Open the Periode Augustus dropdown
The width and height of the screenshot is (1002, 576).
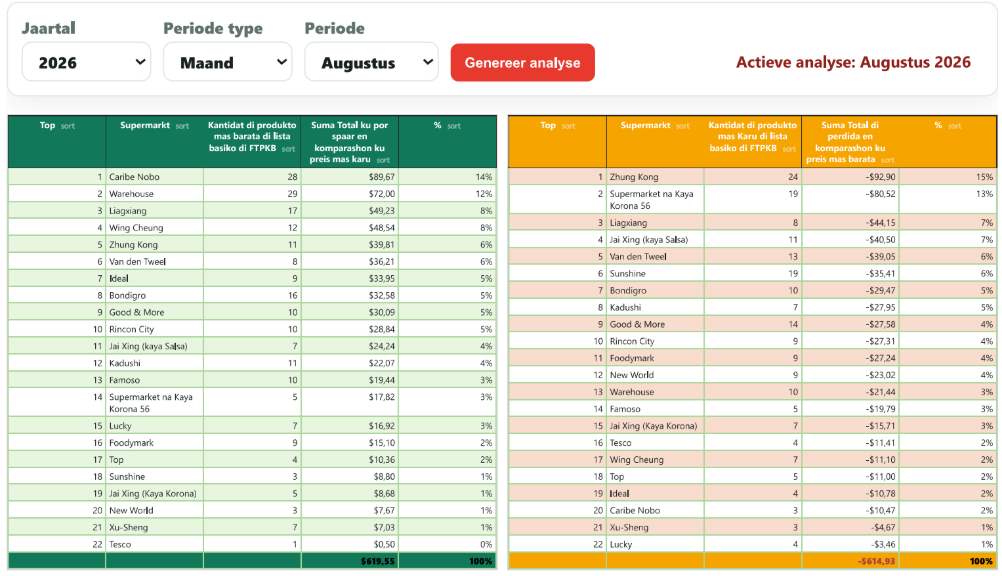pyautogui.click(x=371, y=62)
